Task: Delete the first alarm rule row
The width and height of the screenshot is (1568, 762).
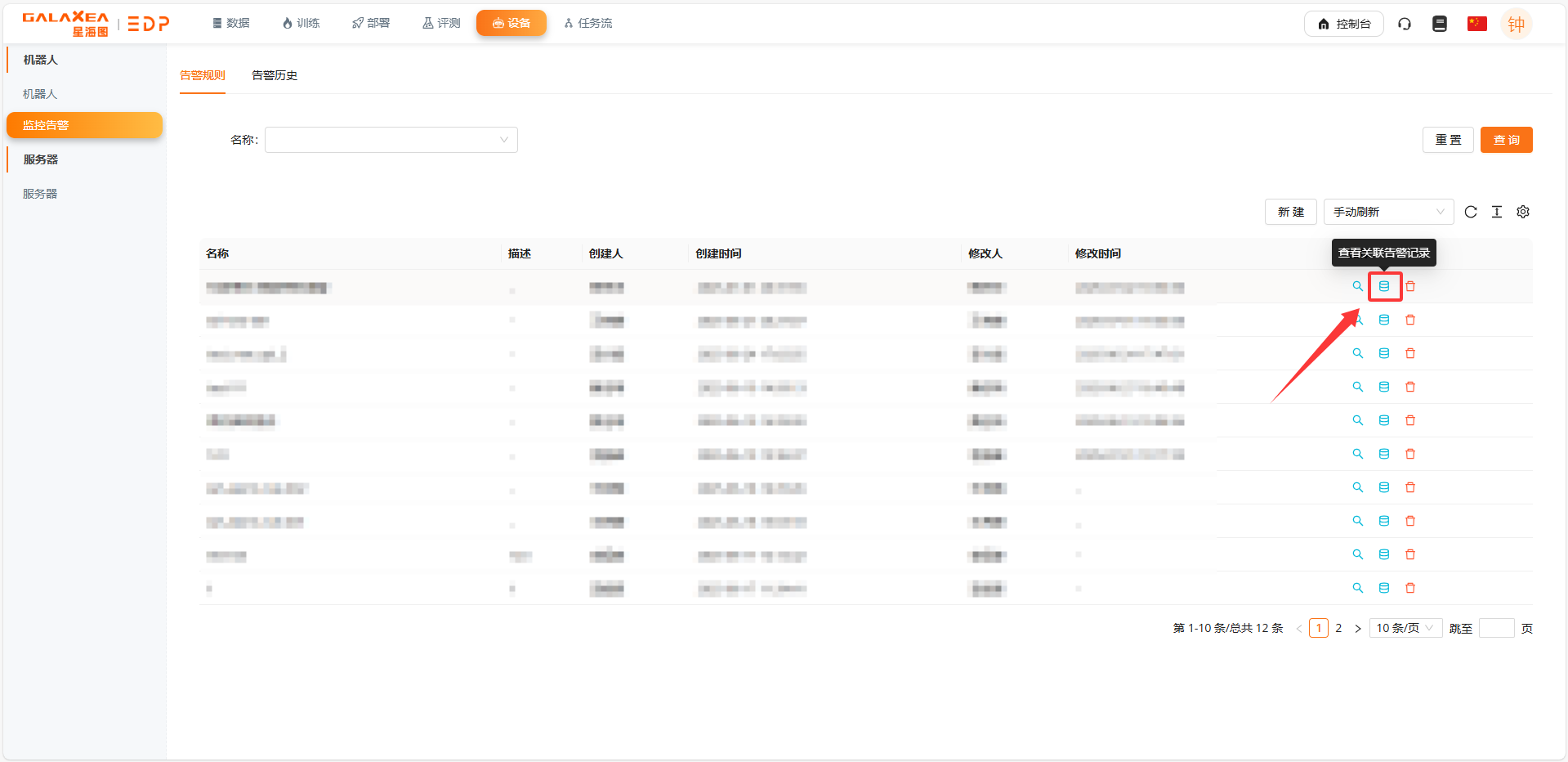Action: pyautogui.click(x=1410, y=286)
